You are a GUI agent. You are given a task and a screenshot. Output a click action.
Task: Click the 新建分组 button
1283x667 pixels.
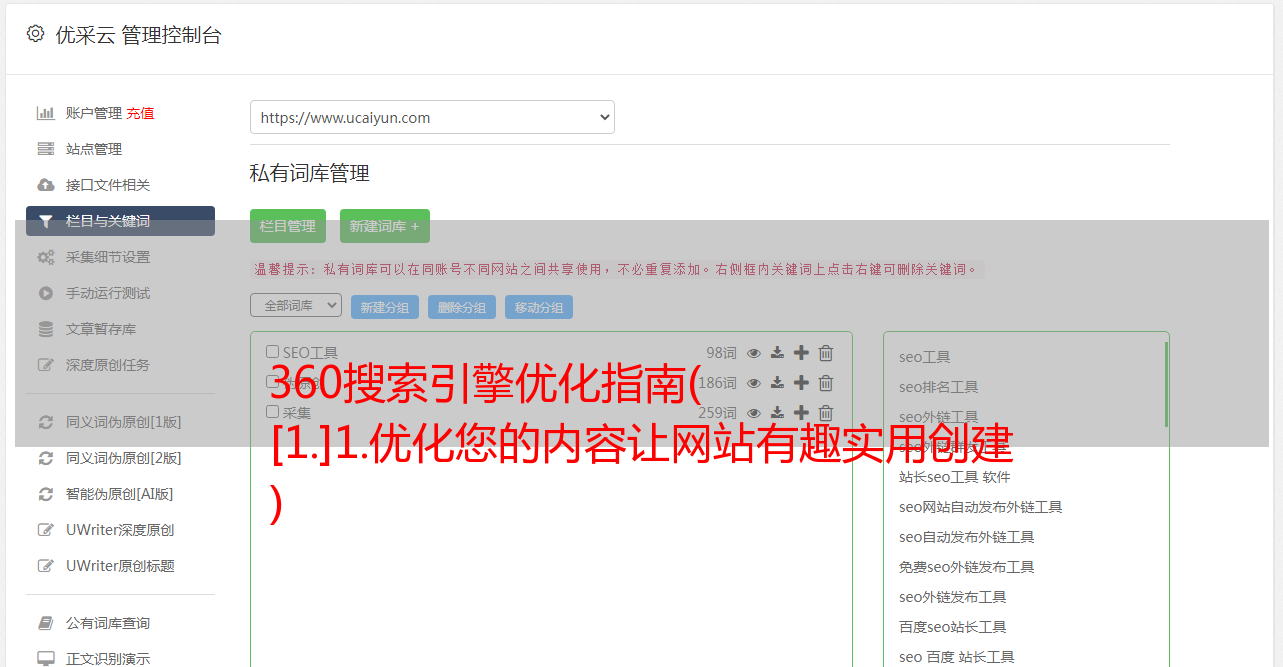[385, 307]
